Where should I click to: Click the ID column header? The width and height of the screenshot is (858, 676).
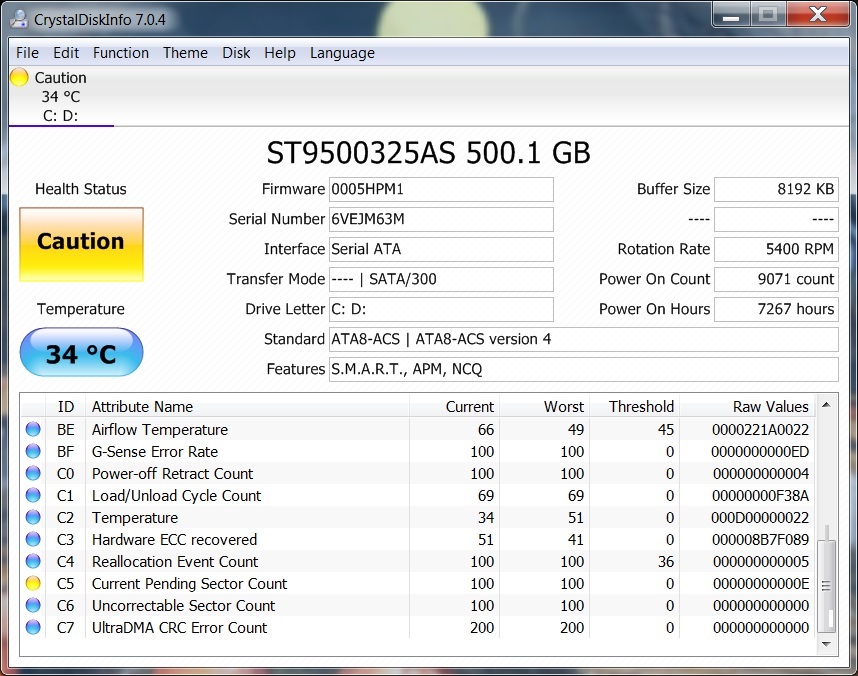(x=65, y=407)
